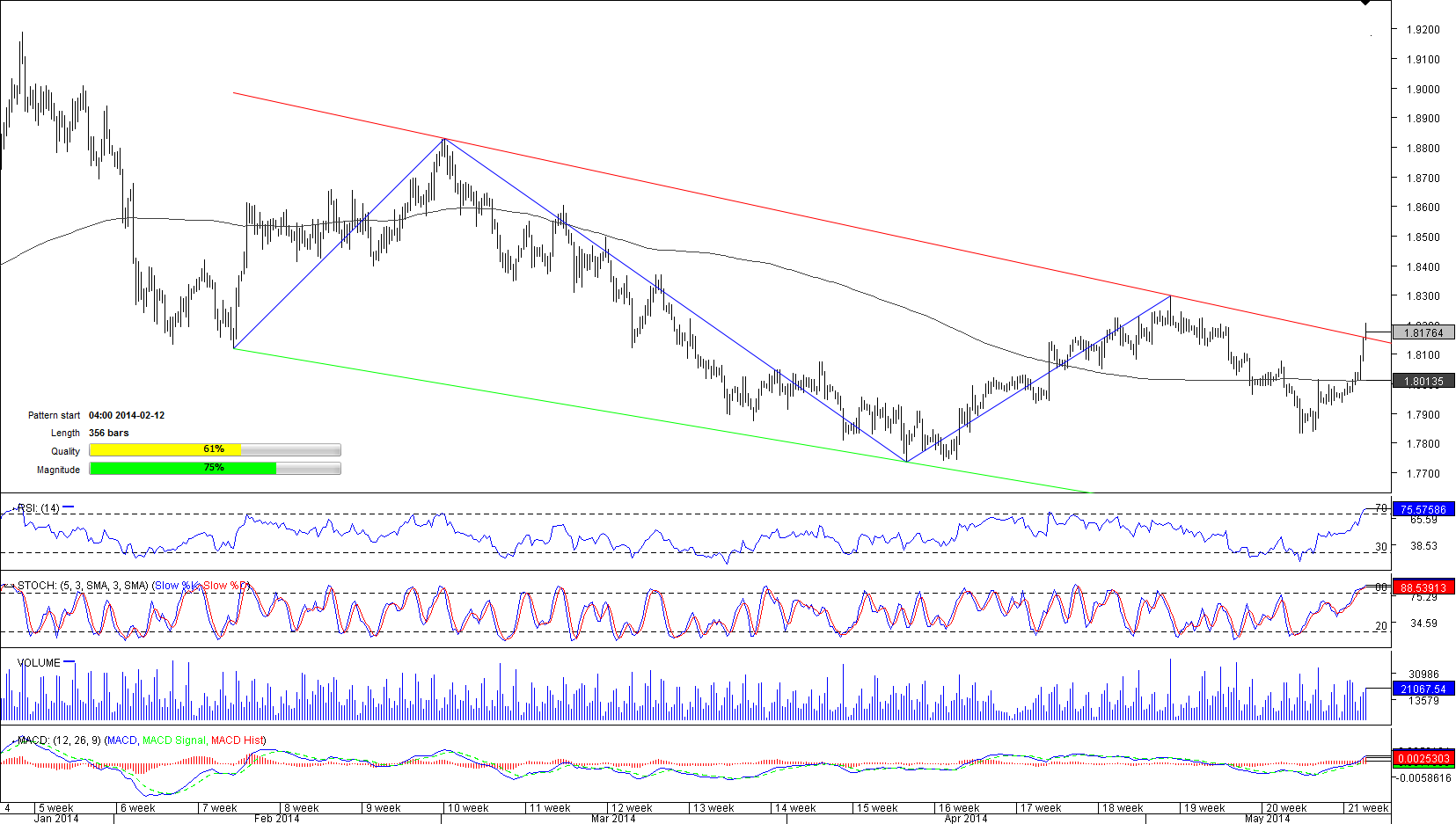The height and width of the screenshot is (824, 1456).
Task: Click the May 2014 label on time axis
Action: 1267,819
